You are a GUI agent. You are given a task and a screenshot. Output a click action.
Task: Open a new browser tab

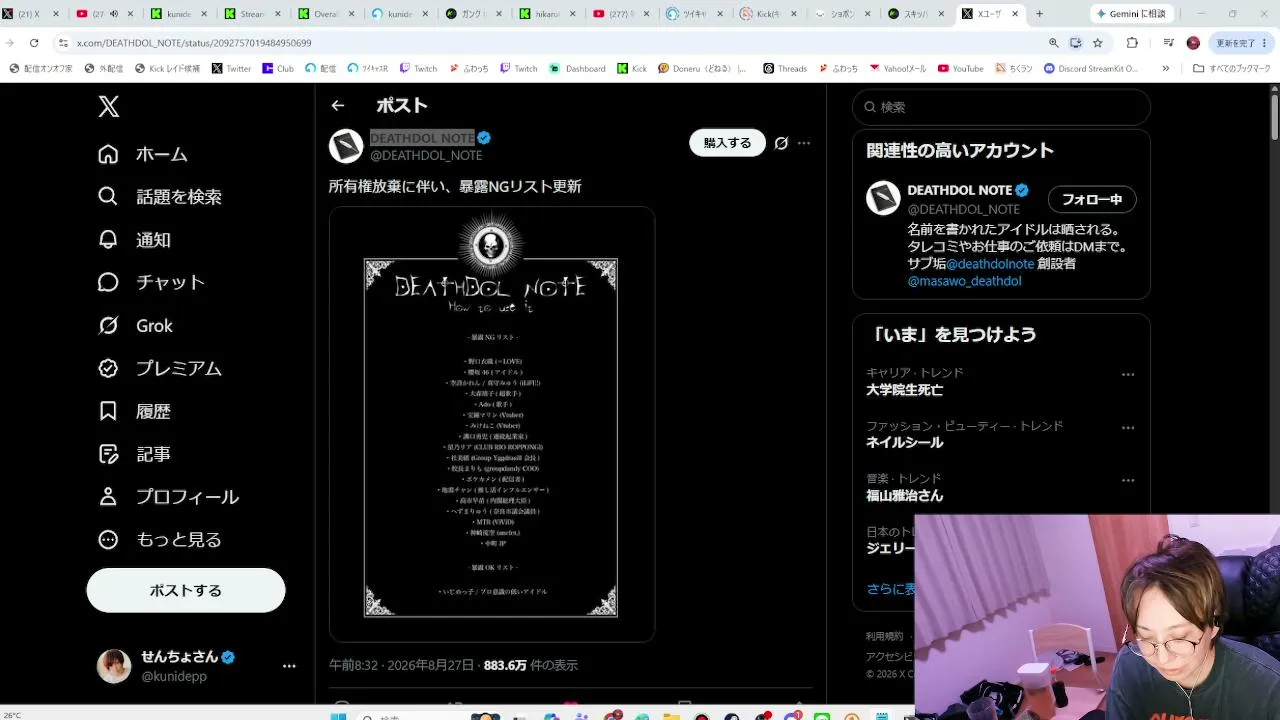[x=1039, y=14]
